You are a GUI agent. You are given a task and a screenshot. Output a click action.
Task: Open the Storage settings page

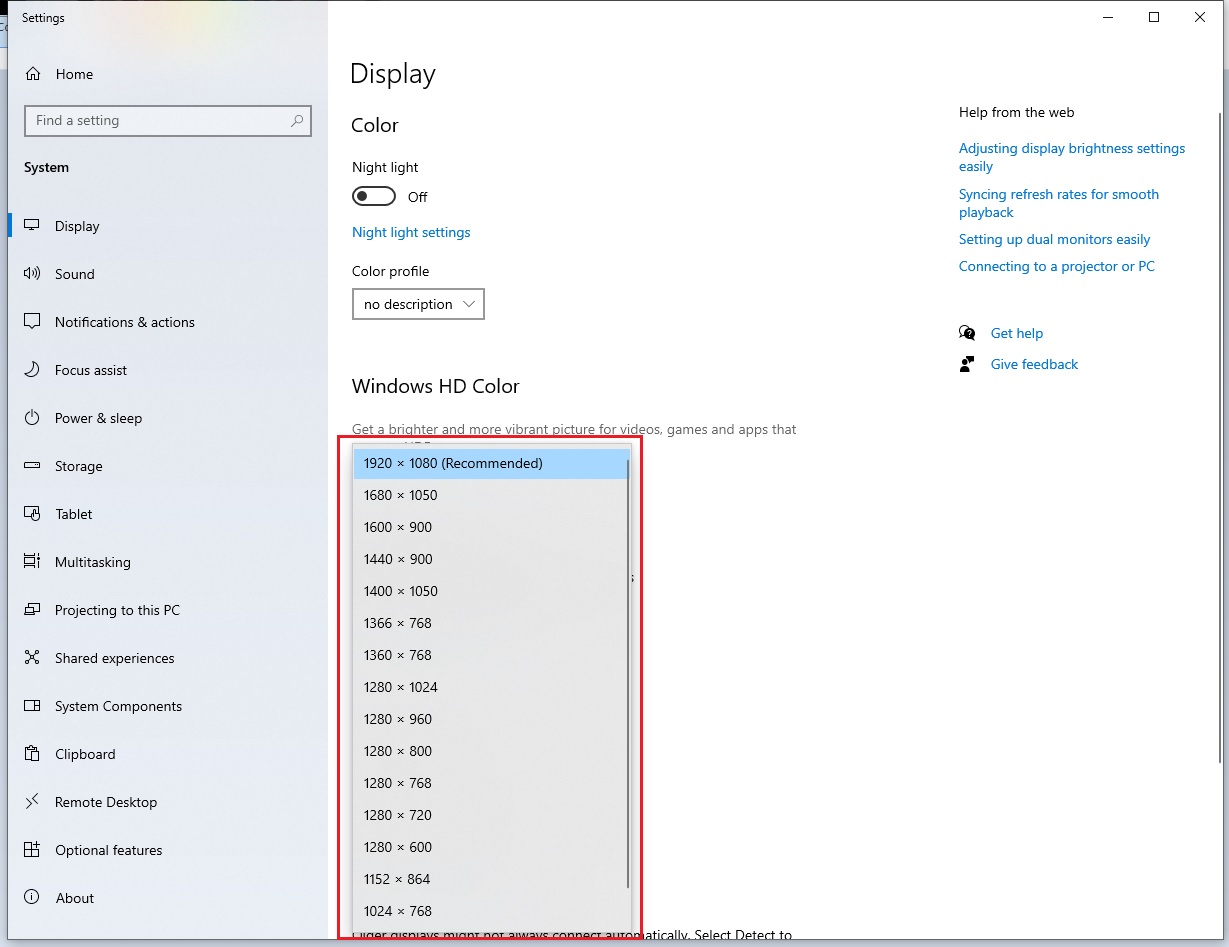168,466
